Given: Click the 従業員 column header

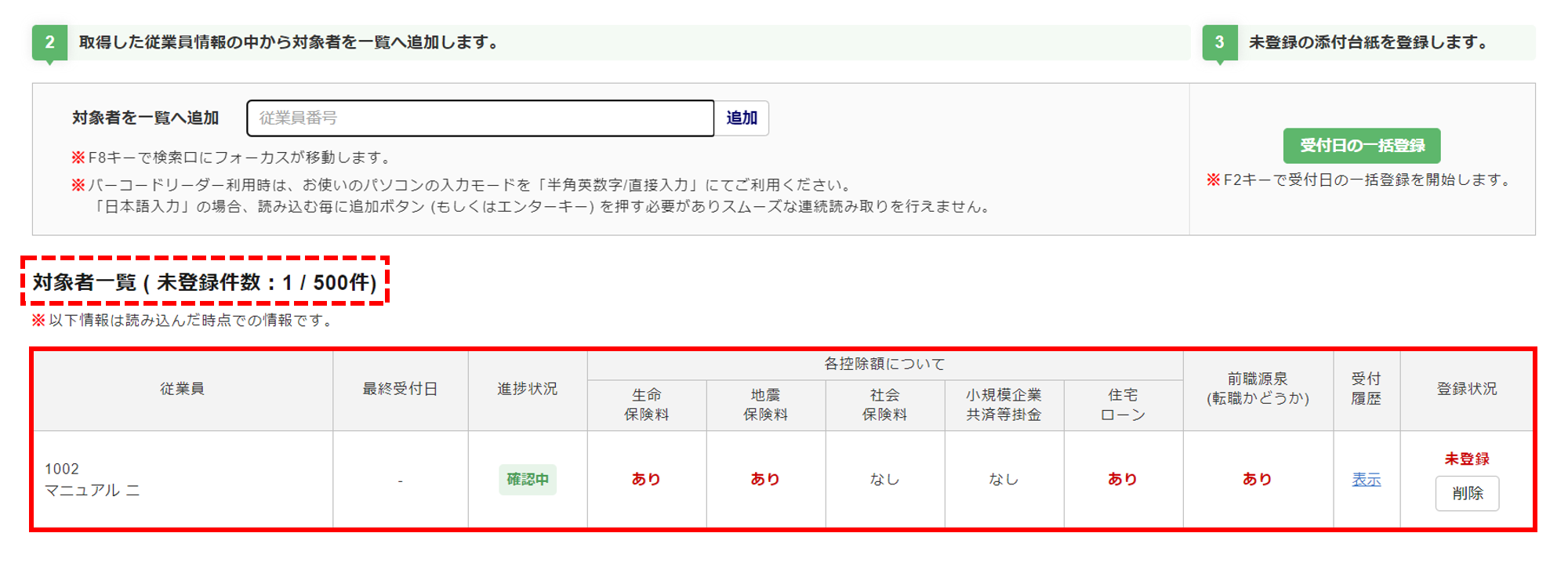Looking at the screenshot, I should coord(182,390).
